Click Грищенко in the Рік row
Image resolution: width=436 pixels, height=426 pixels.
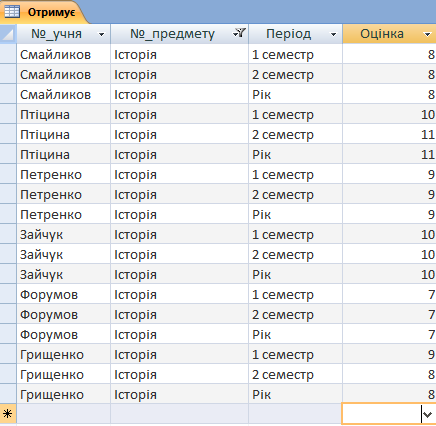click(x=52, y=395)
